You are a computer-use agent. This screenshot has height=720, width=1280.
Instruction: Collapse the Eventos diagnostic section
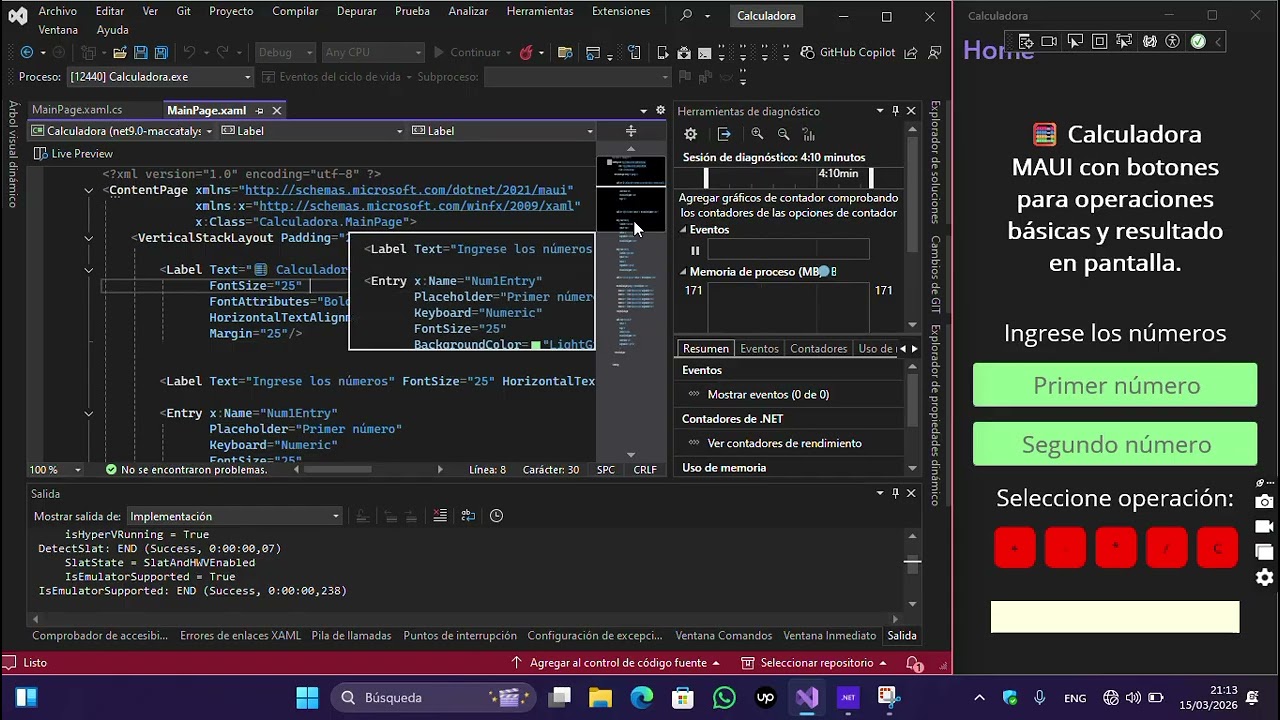pyautogui.click(x=684, y=230)
